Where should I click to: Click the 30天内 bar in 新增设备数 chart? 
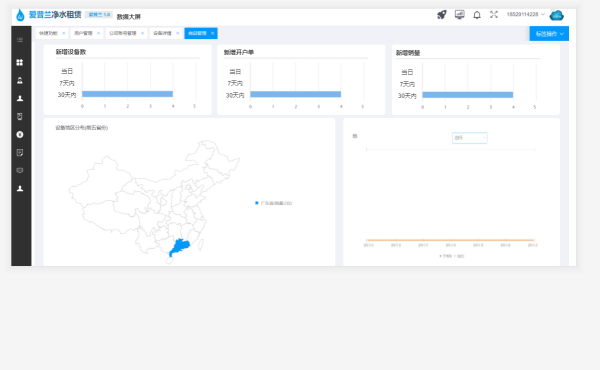click(x=127, y=94)
